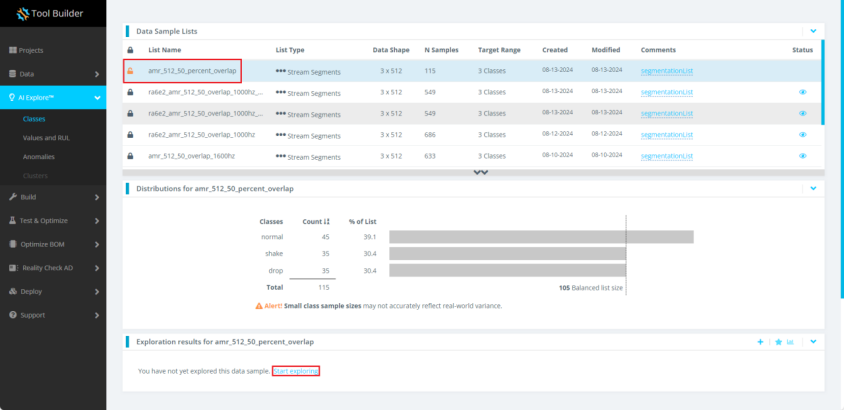The height and width of the screenshot is (410, 844).
Task: Click the Tool Builder logo
Action: [x=49, y=13]
